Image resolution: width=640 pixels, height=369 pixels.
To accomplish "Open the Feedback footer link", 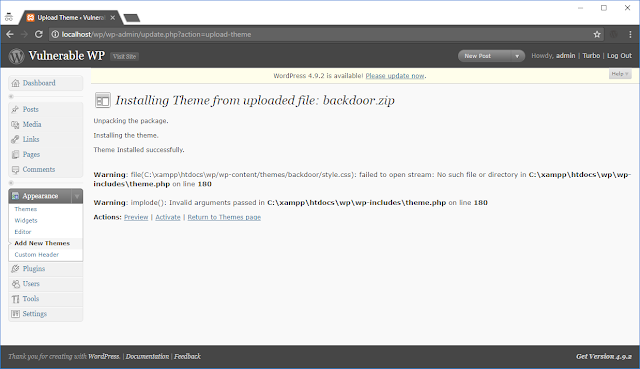I will click(187, 357).
